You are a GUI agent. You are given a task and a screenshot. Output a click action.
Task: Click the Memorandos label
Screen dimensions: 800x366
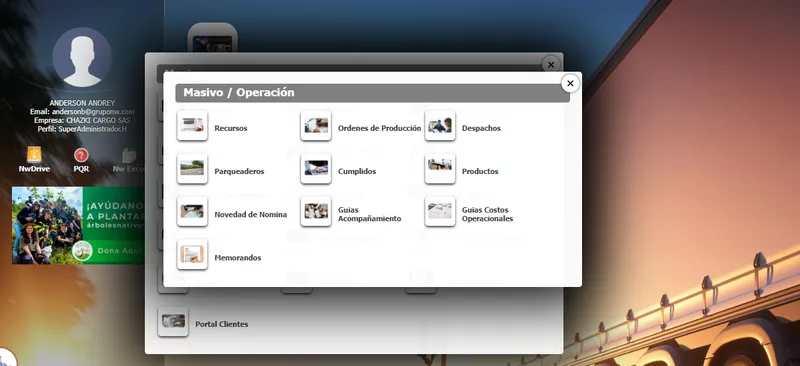[238, 258]
